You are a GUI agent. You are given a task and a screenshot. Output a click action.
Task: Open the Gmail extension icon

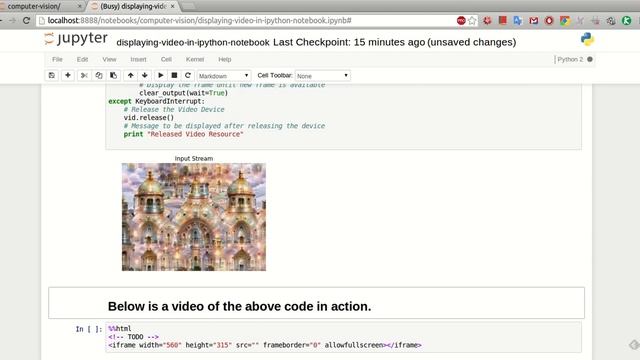(x=533, y=20)
